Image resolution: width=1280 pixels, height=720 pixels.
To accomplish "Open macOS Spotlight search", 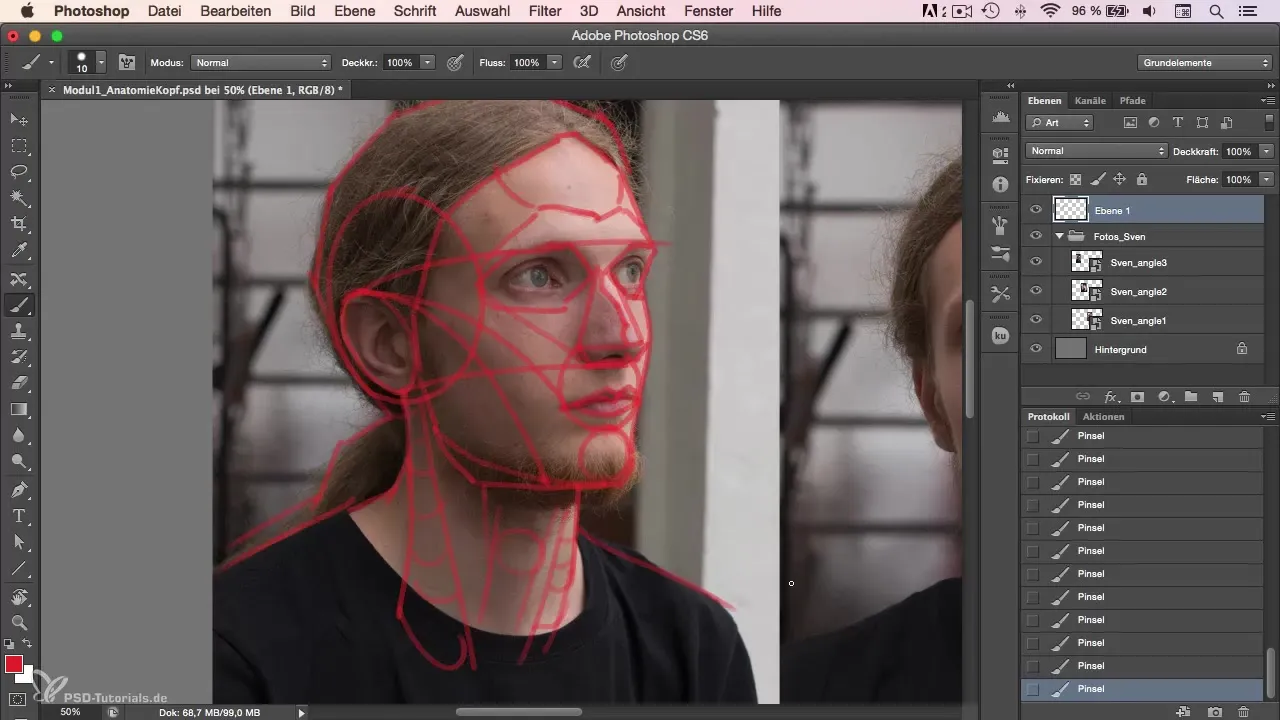I will pos(1216,11).
